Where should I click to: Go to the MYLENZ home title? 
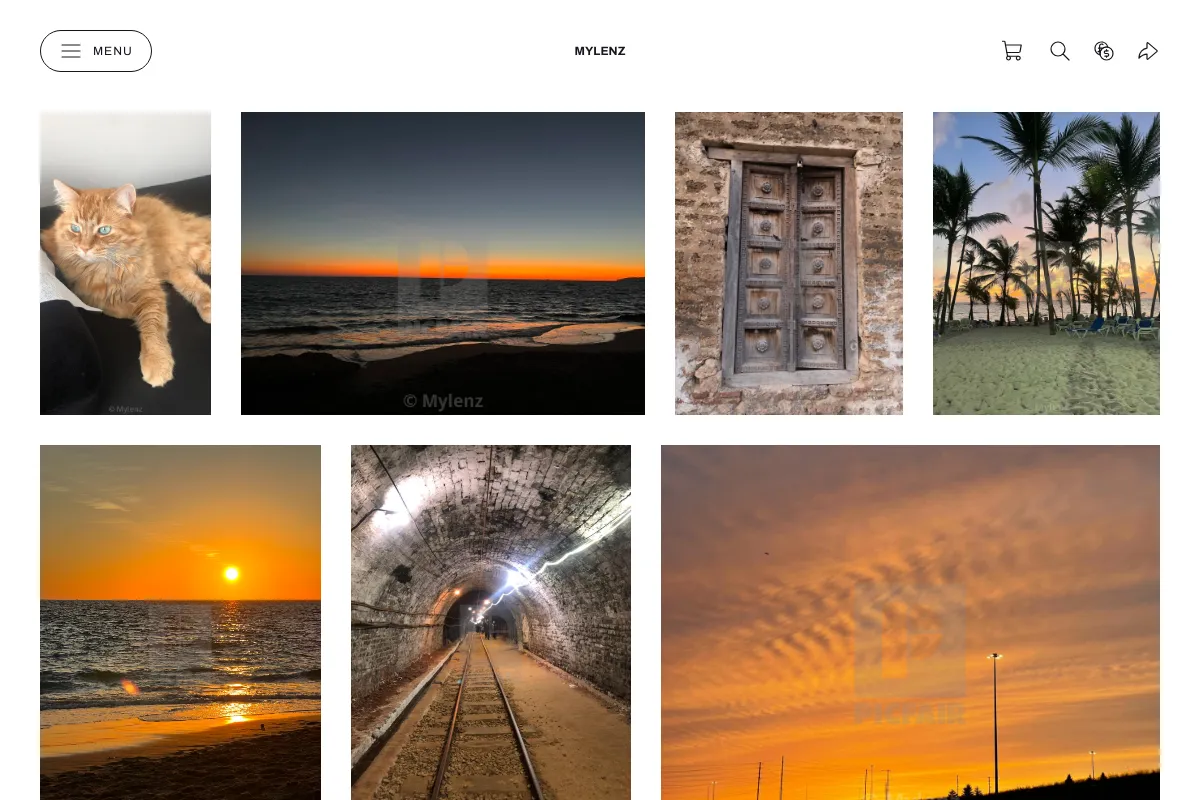click(600, 51)
